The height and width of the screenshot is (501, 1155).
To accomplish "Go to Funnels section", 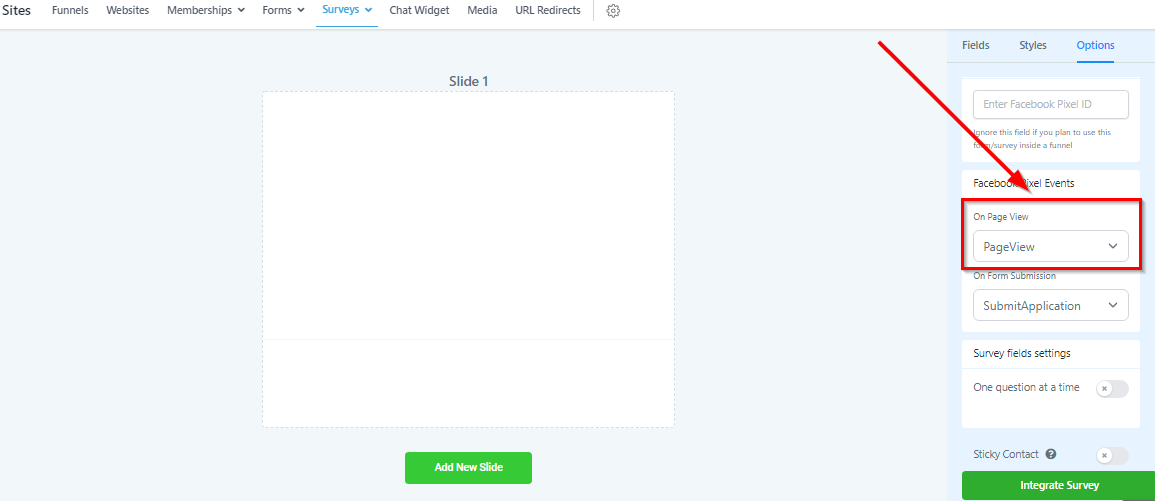I will (70, 10).
